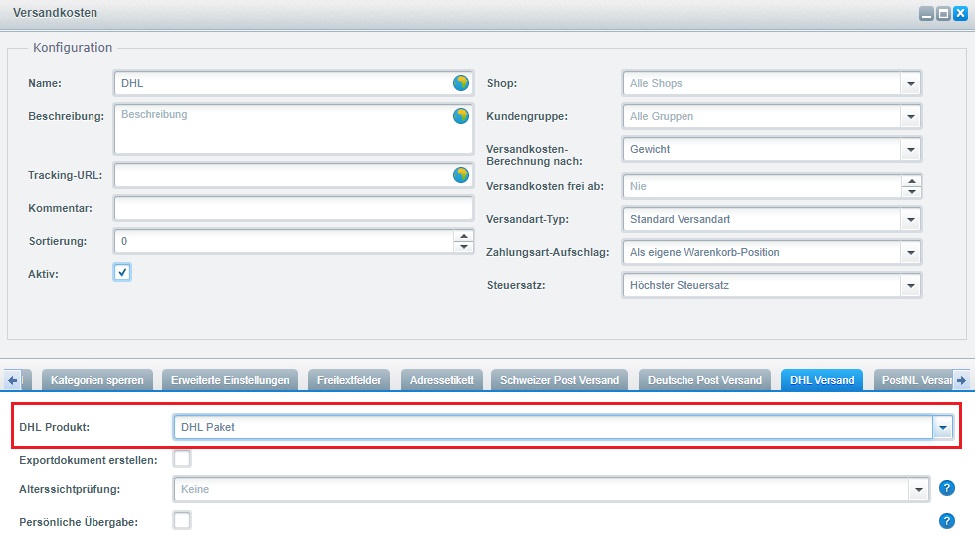Click the DHL Paket product field
This screenshot has height=550, width=975.
coord(553,427)
